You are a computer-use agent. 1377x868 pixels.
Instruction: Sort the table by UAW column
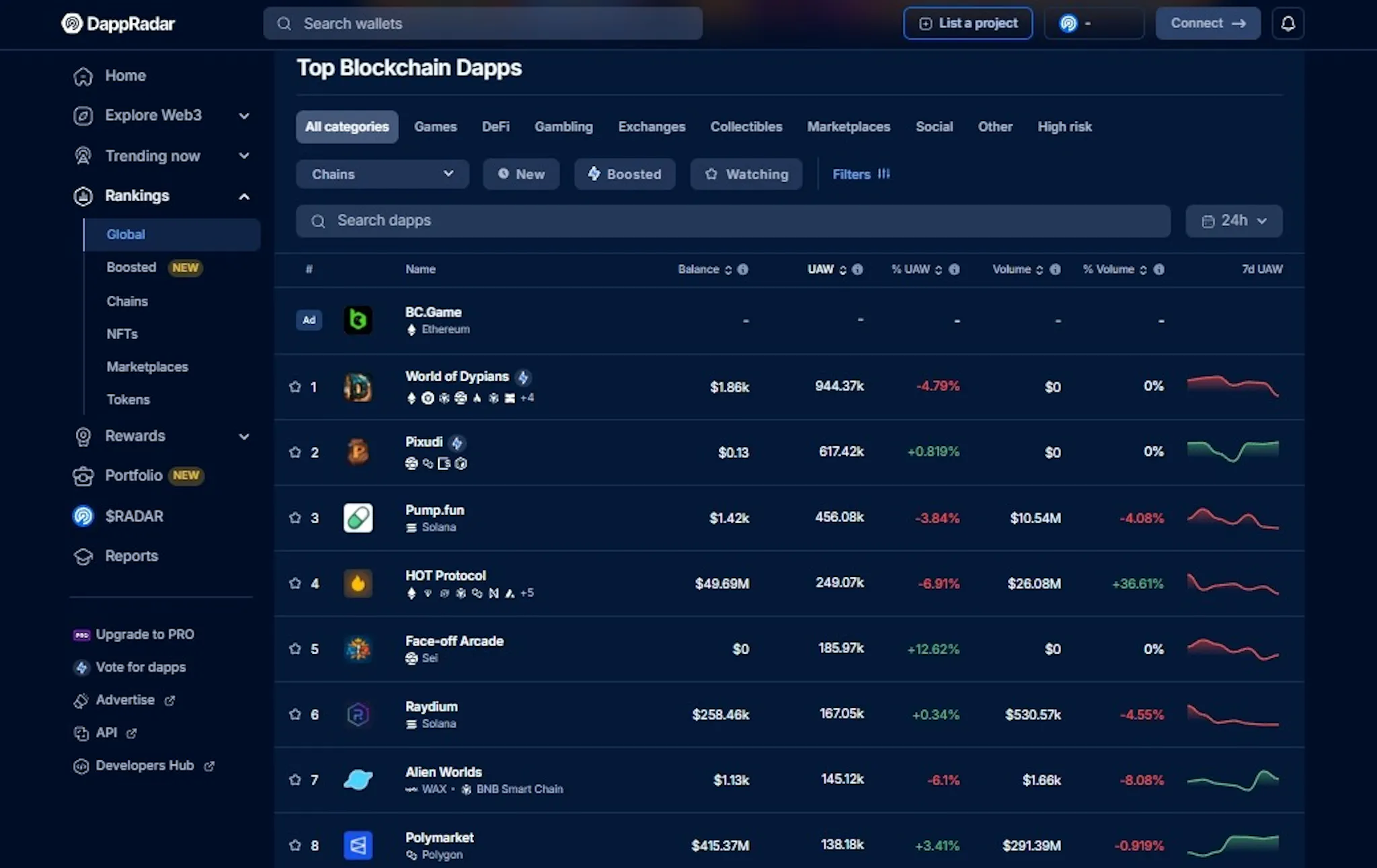pos(827,269)
